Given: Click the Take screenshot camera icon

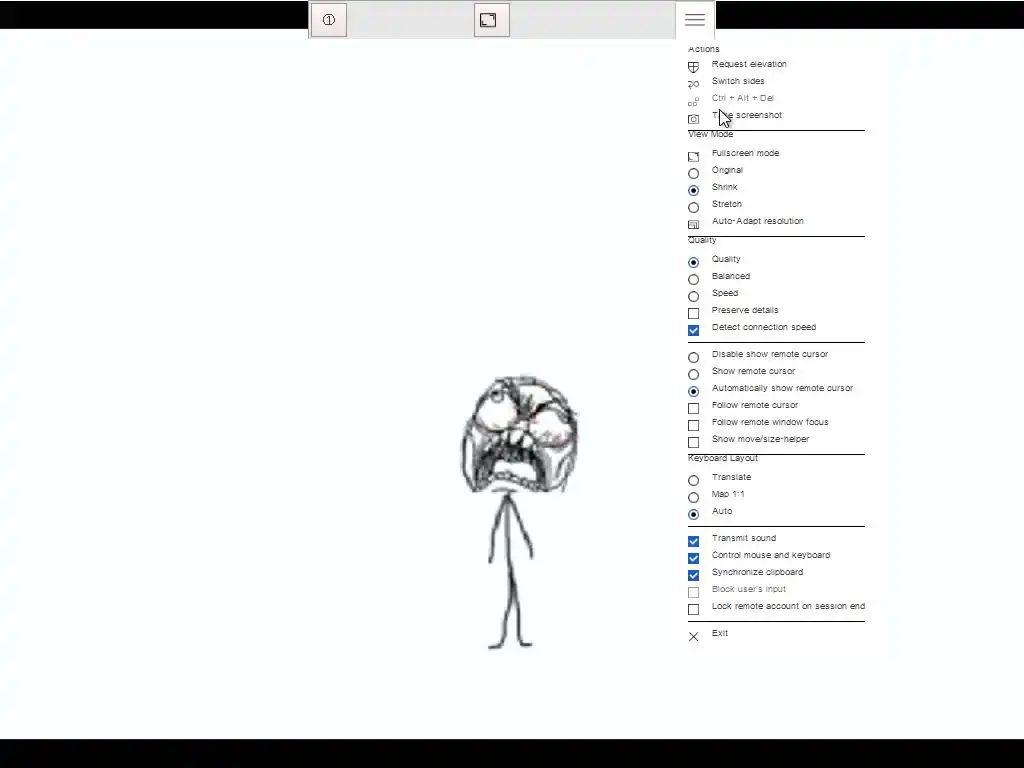Looking at the screenshot, I should (694, 119).
